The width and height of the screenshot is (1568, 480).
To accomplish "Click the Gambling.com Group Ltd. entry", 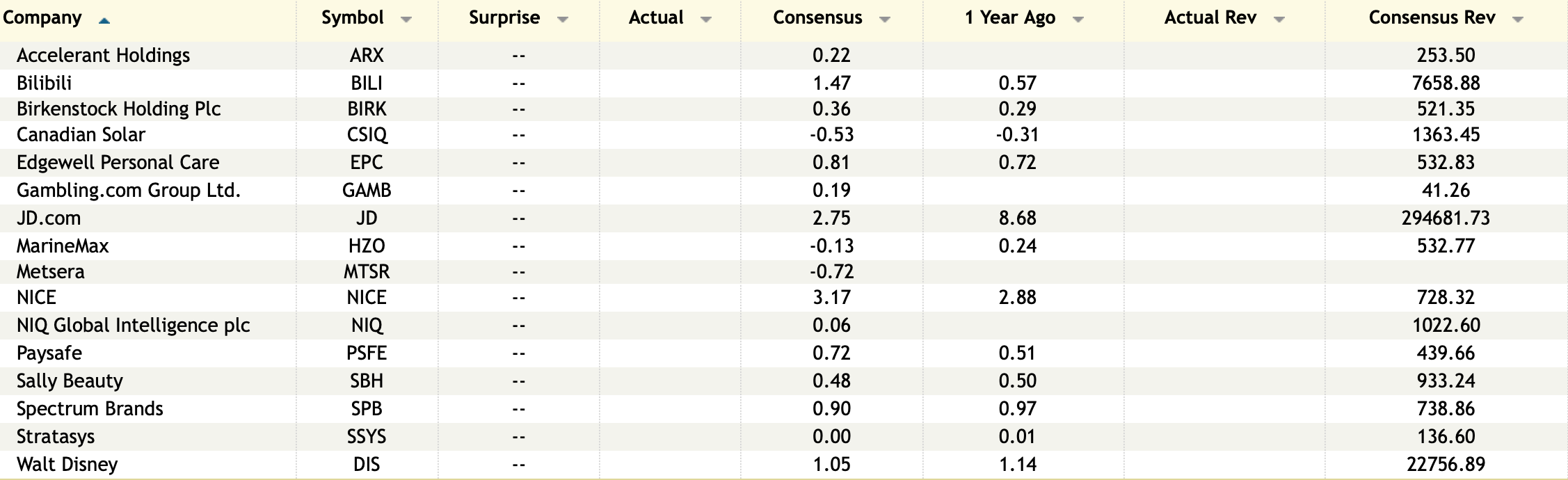I will point(129,190).
